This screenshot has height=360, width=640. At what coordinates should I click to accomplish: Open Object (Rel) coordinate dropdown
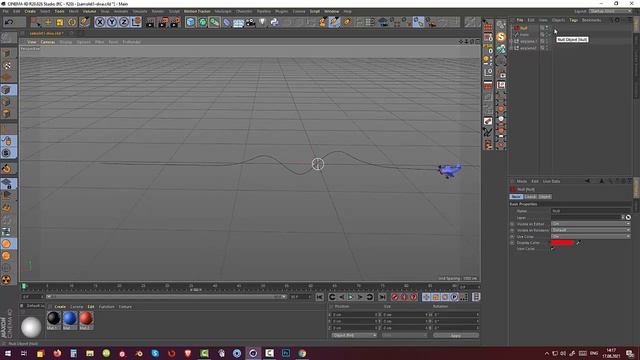(x=353, y=335)
